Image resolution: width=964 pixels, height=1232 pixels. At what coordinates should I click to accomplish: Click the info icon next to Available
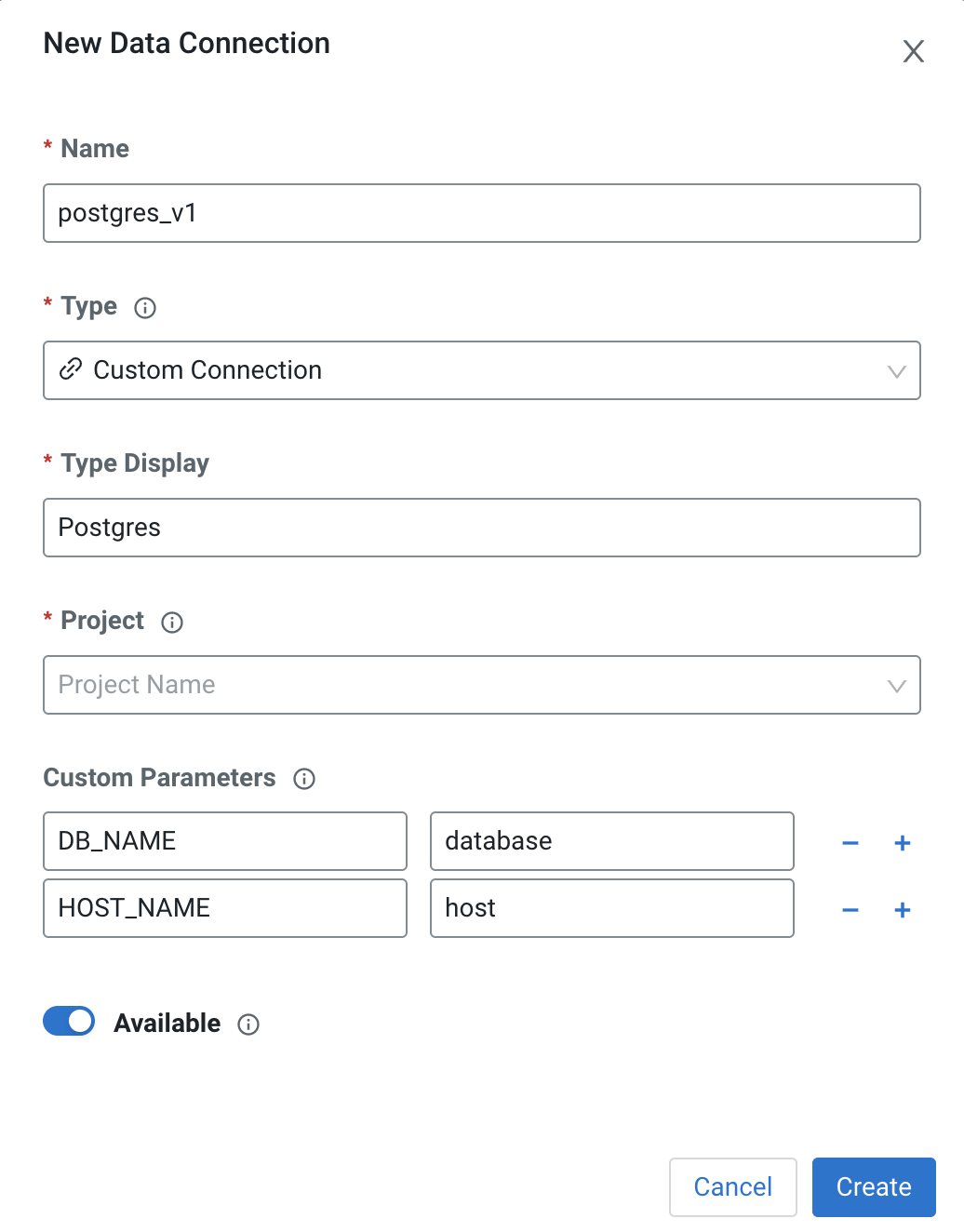coord(248,1024)
